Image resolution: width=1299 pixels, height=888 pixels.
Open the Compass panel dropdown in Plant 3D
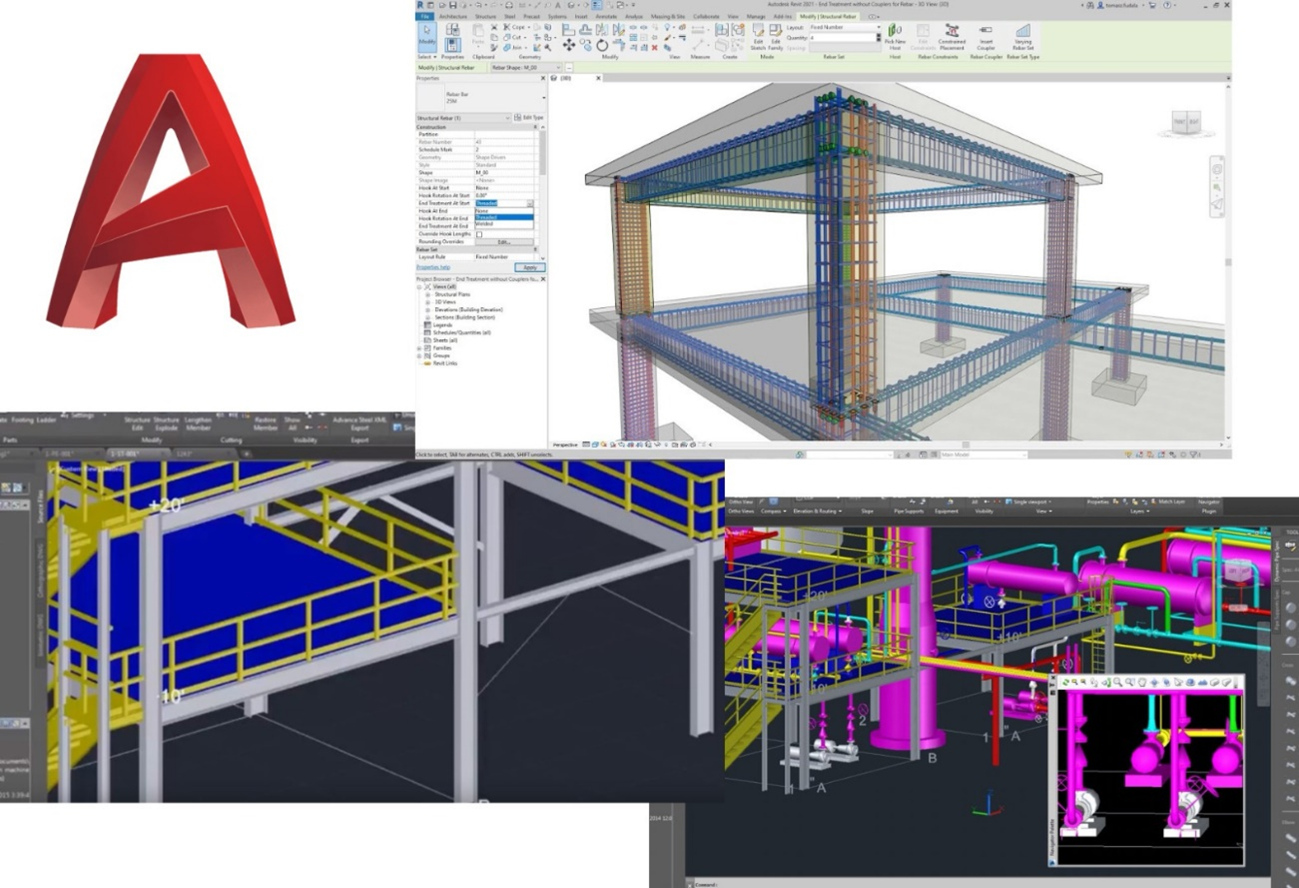pos(771,511)
